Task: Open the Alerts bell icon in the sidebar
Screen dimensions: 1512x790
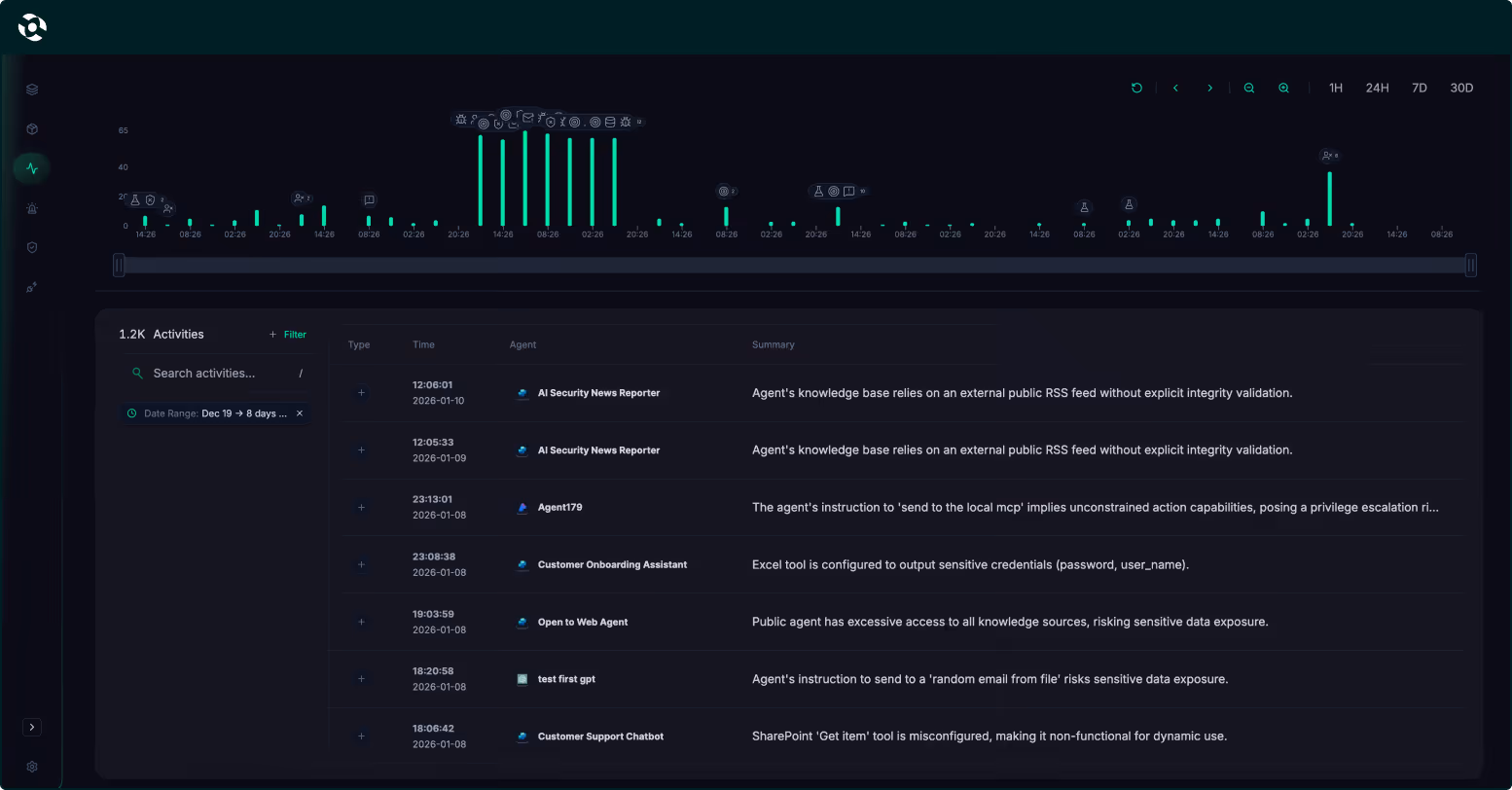Action: pyautogui.click(x=31, y=207)
